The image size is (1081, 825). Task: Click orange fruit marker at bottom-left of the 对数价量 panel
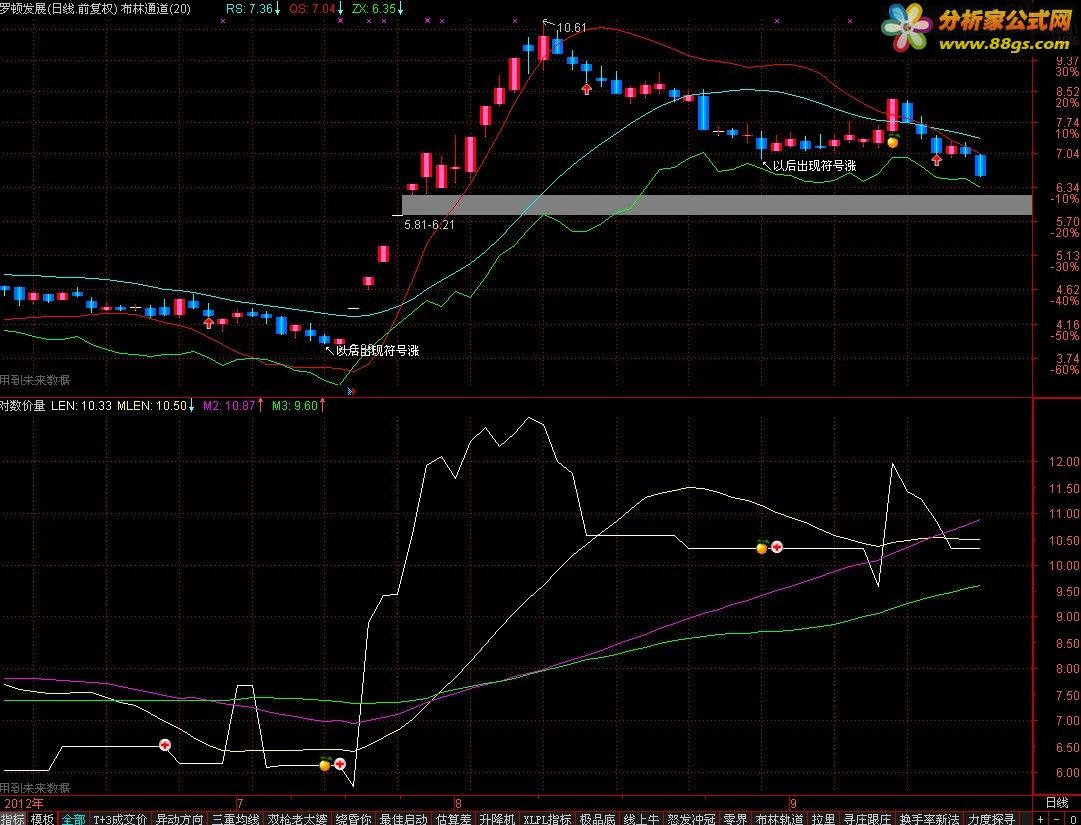[x=325, y=764]
